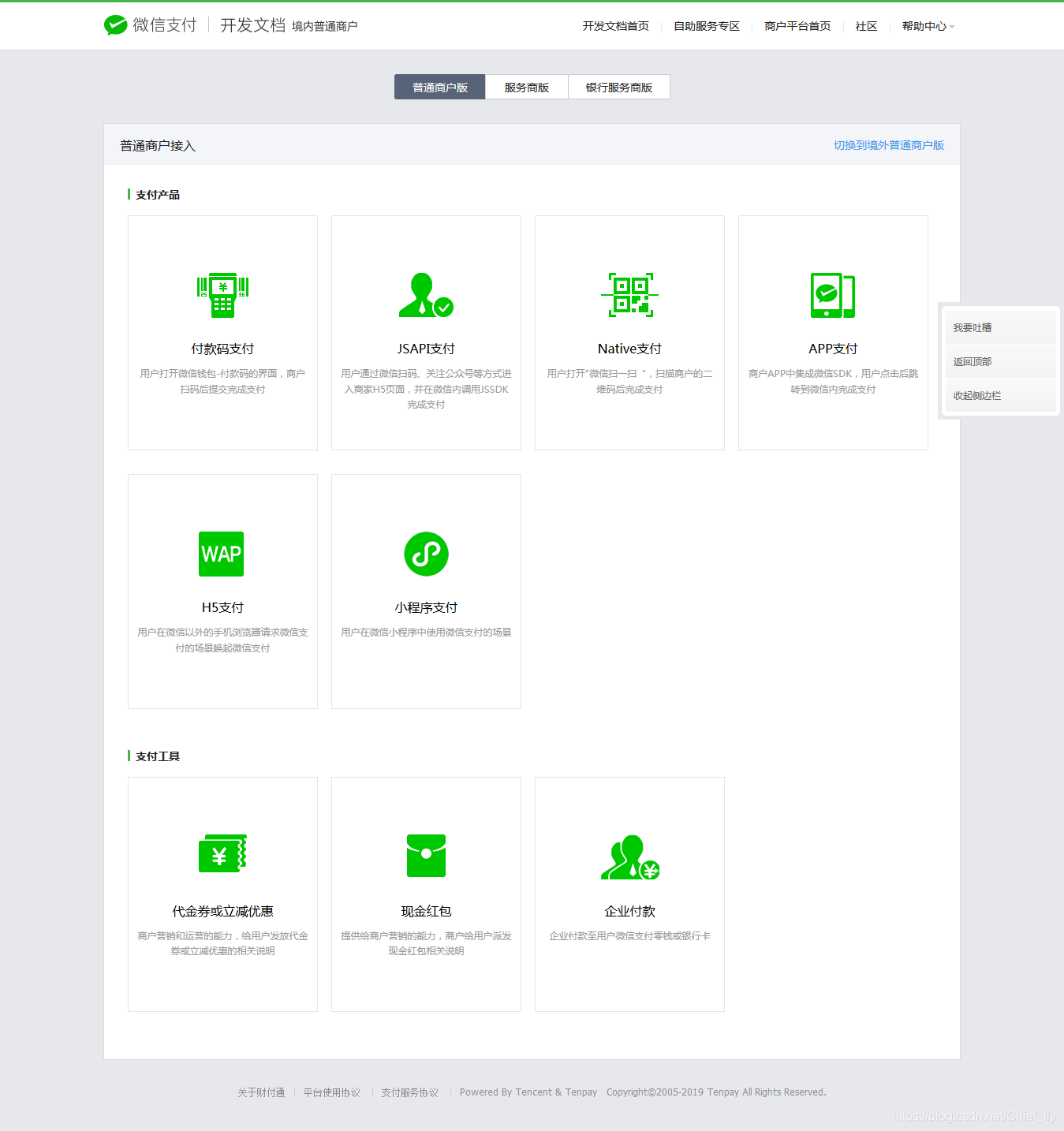
Task: Click the description under H5支付 card
Action: click(222, 640)
